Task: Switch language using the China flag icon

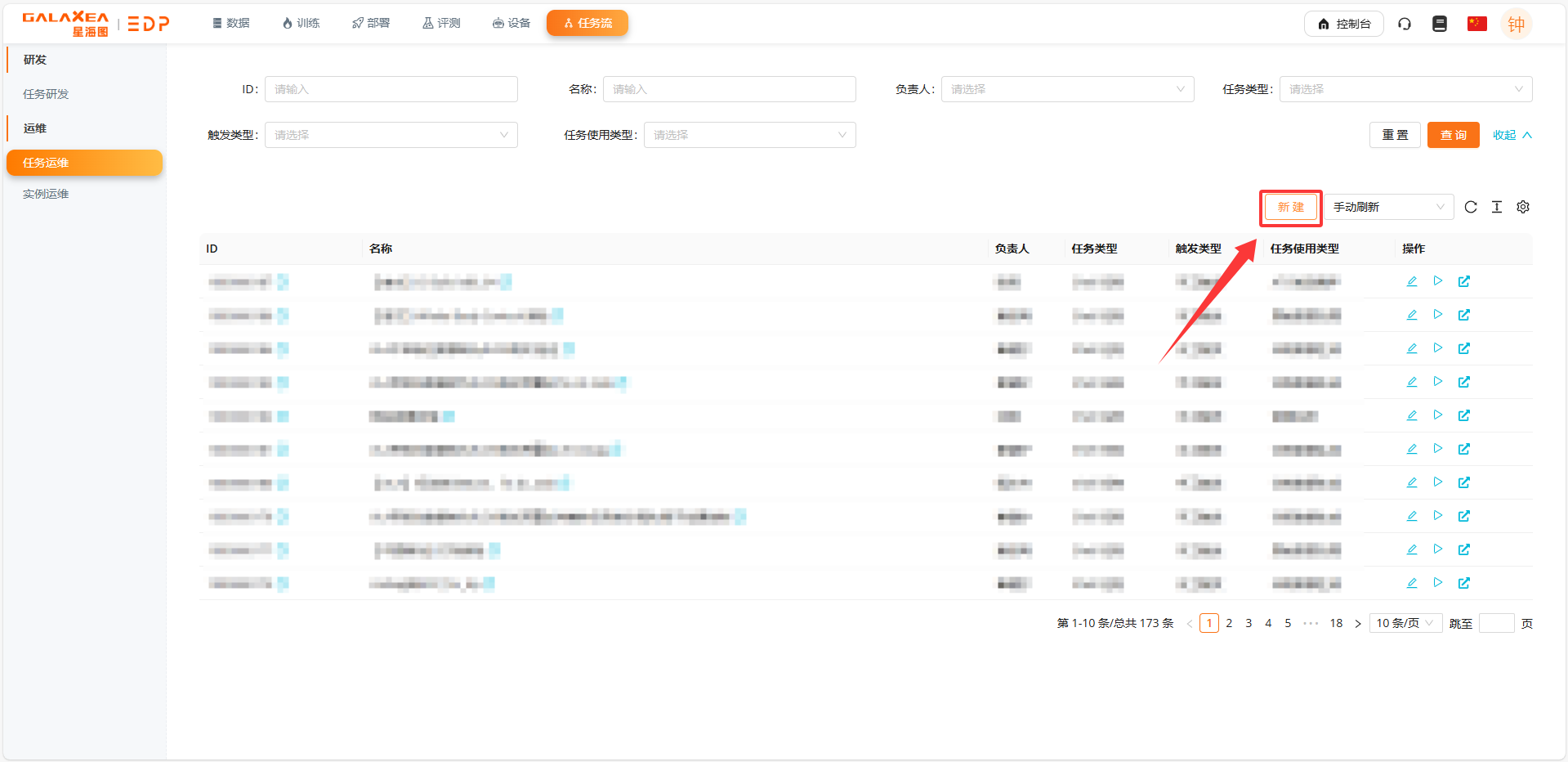Action: click(1476, 24)
